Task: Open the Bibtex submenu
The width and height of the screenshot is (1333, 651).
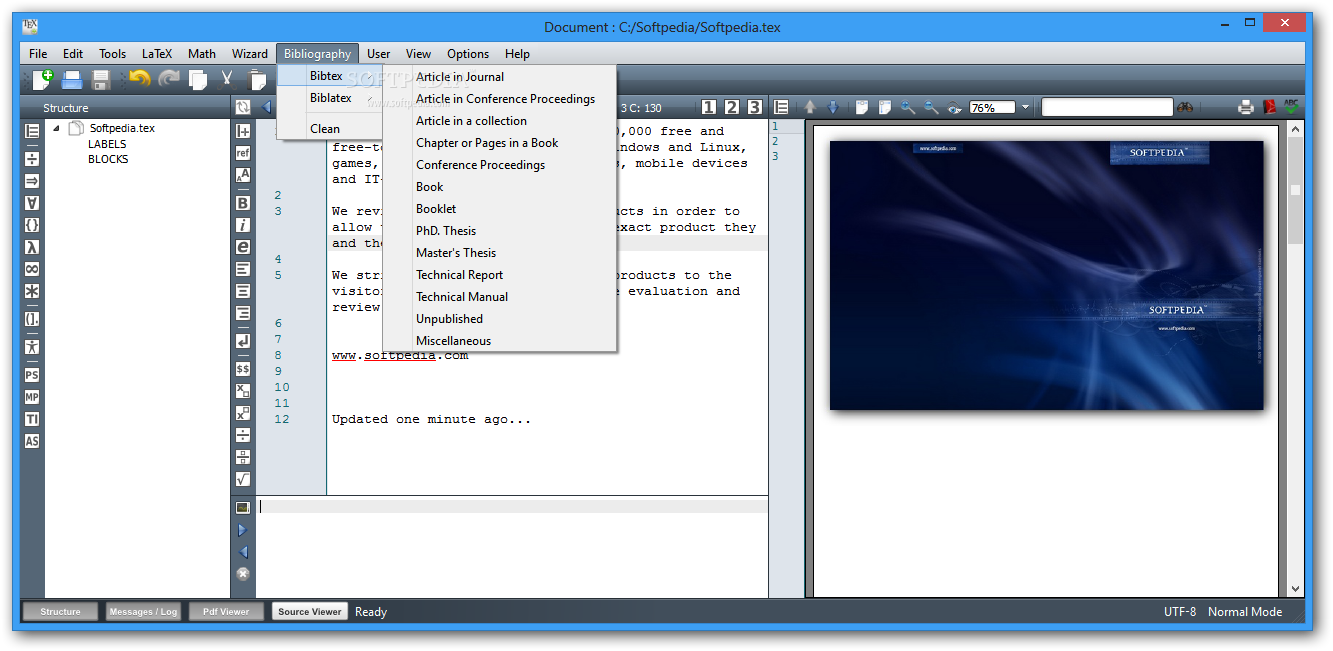Action: pos(330,76)
